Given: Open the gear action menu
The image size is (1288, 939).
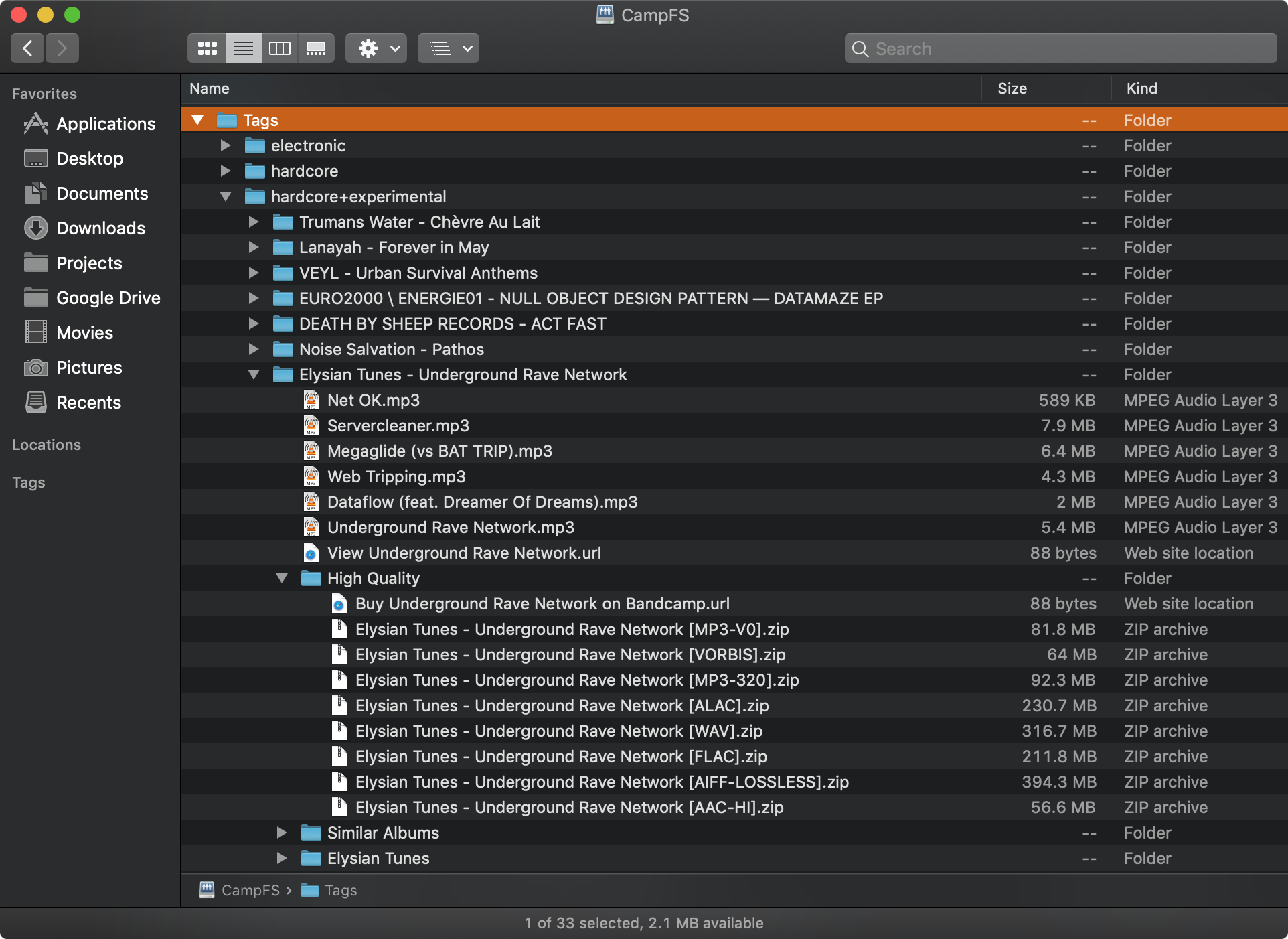Looking at the screenshot, I should (x=376, y=48).
